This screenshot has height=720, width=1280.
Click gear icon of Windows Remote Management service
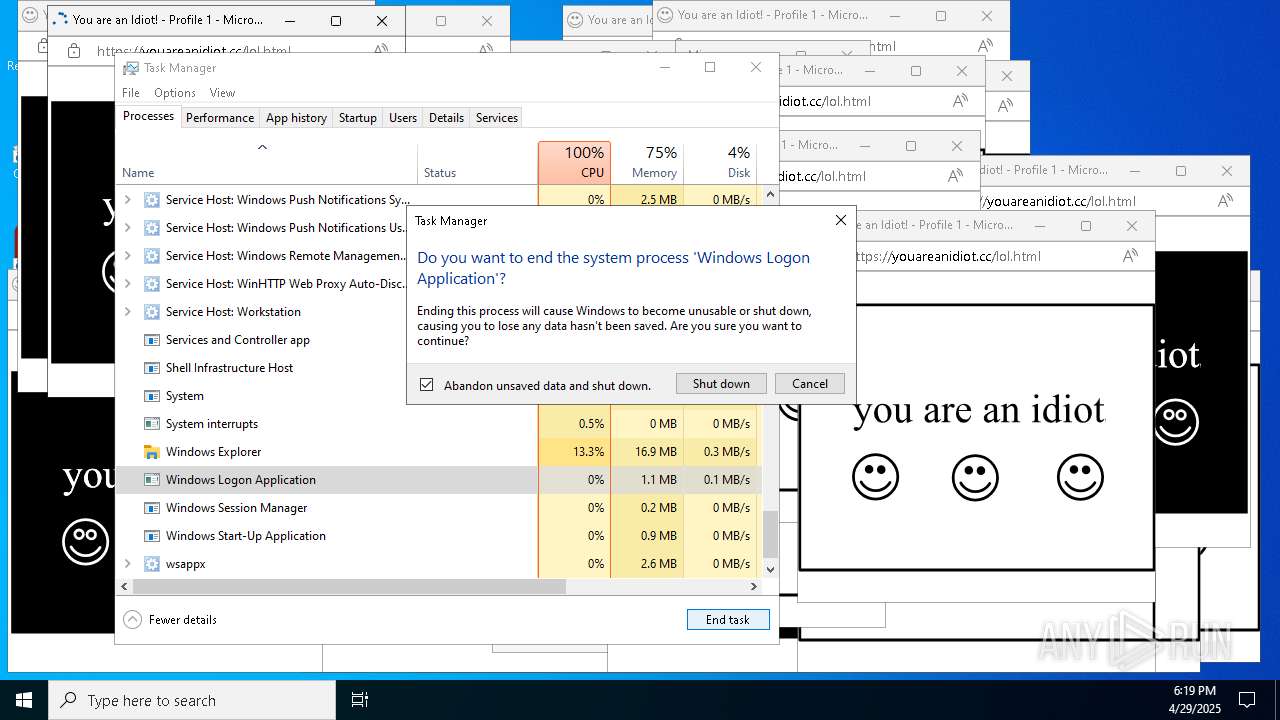pyautogui.click(x=152, y=256)
